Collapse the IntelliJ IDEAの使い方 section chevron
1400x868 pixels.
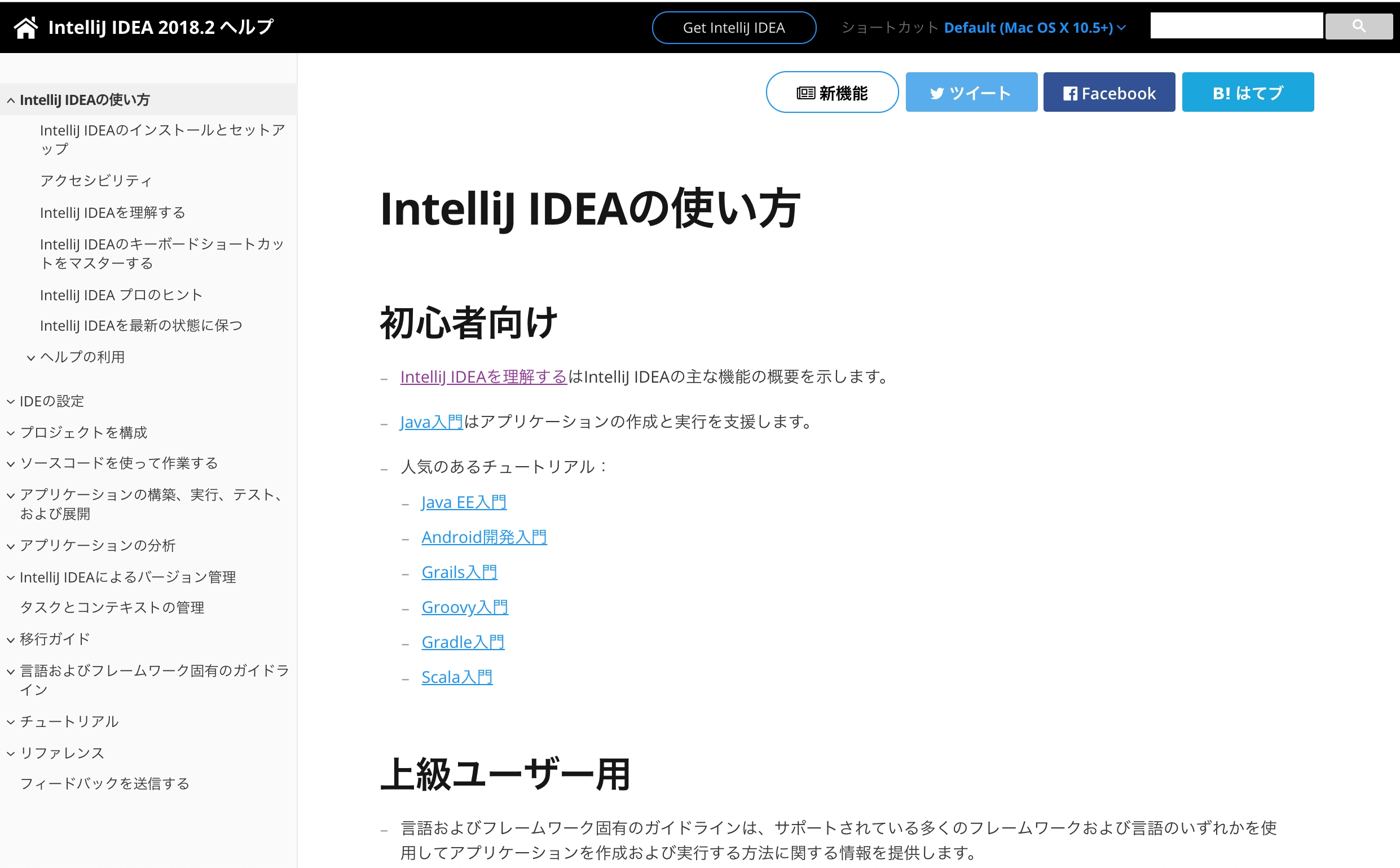11,100
